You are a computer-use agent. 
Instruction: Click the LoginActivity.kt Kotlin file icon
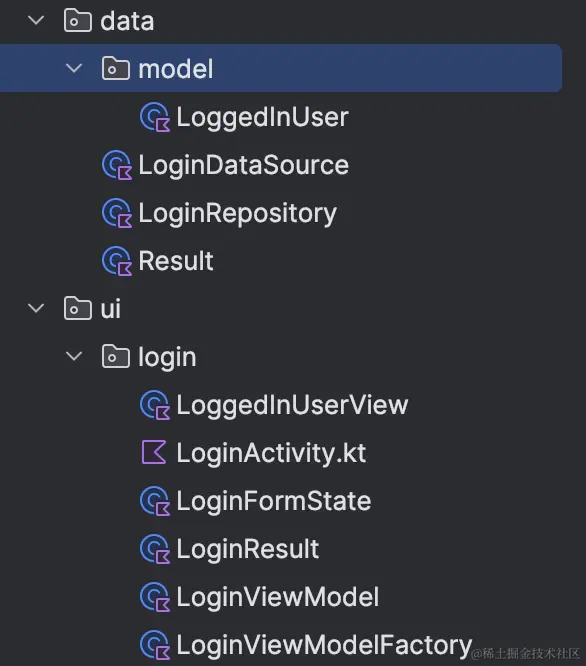pos(154,452)
